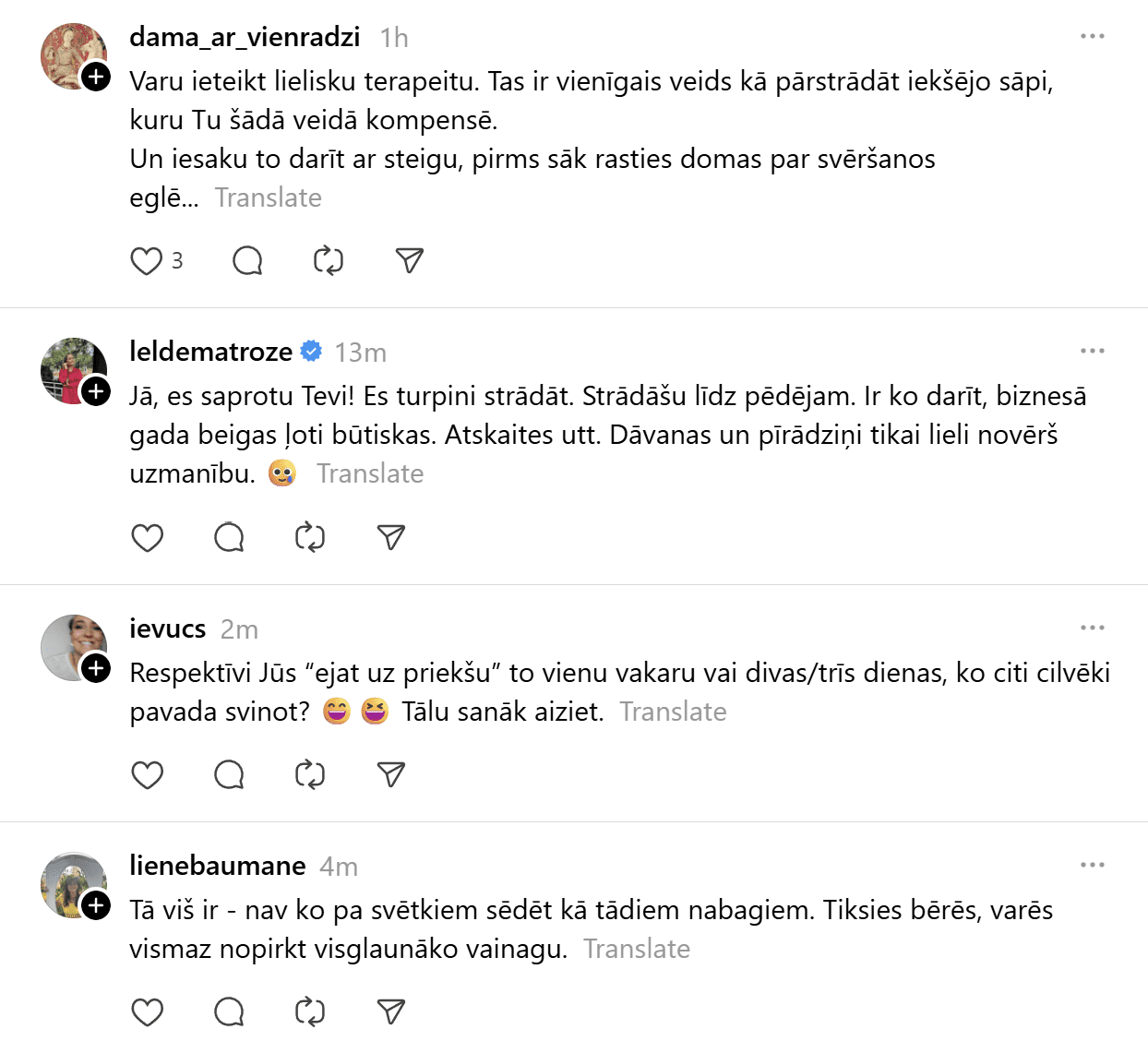Share ievucs's comment via send icon

(x=391, y=774)
